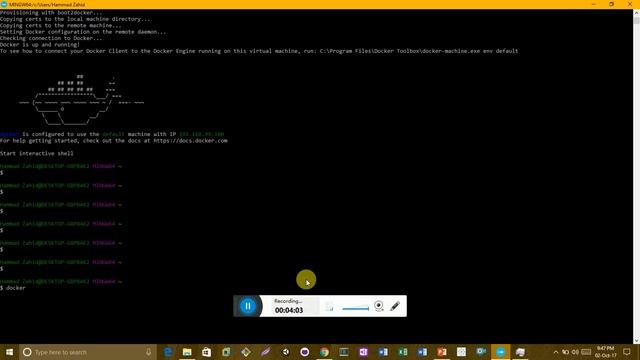
Task: Launch Microsoft Edge from taskbar
Action: 168,352
